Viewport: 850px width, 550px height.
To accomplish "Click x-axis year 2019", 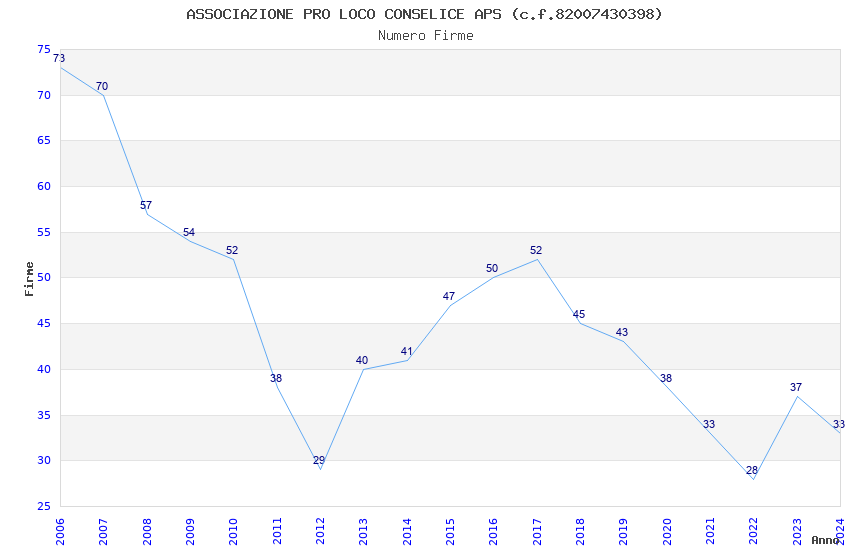I will (624, 532).
